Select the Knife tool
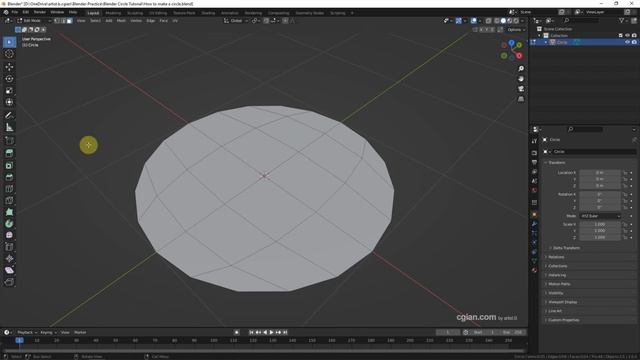Screen dimensions: 640x360 click(9, 200)
